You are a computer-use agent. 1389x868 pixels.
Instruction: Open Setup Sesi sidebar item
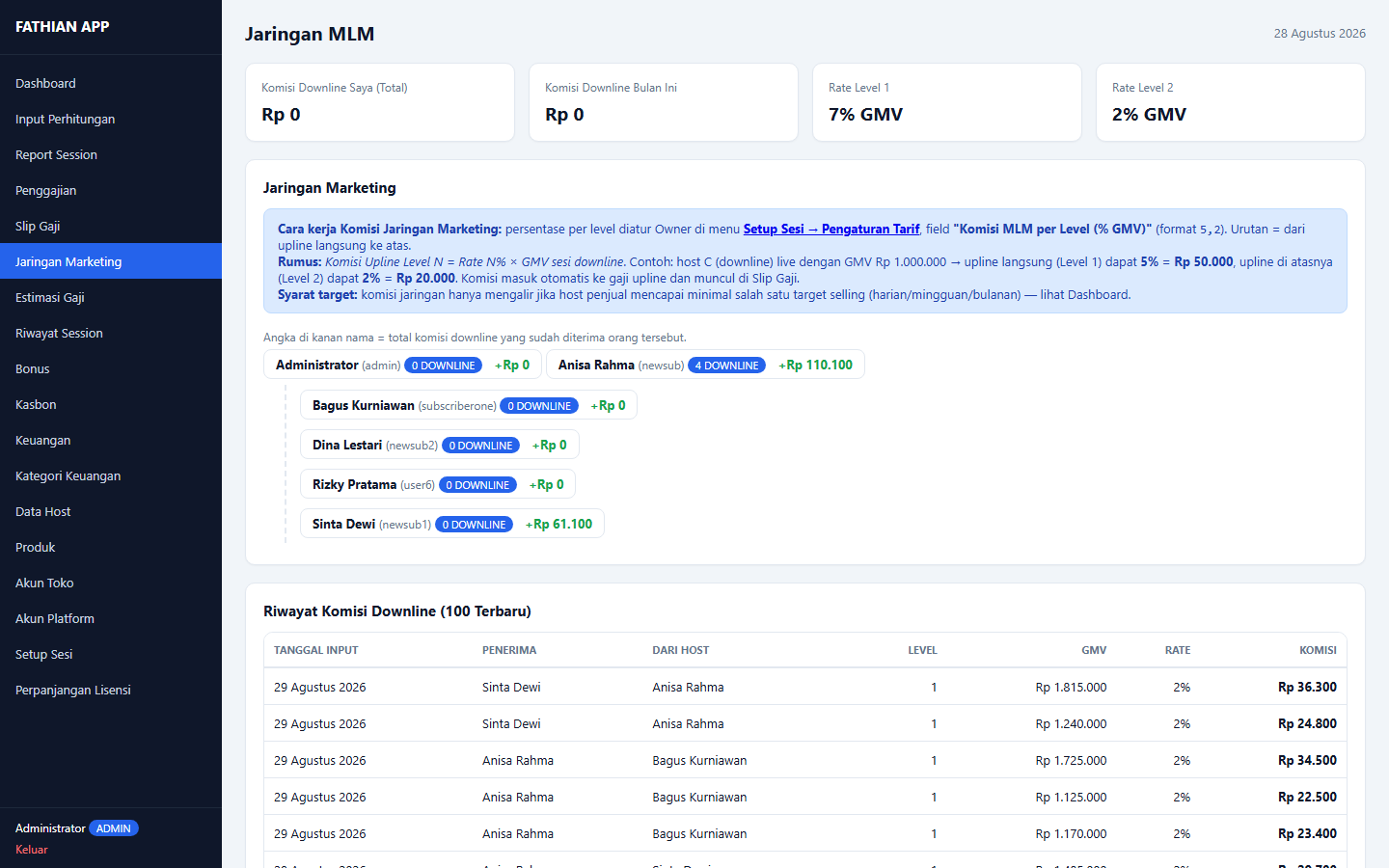tap(111, 655)
